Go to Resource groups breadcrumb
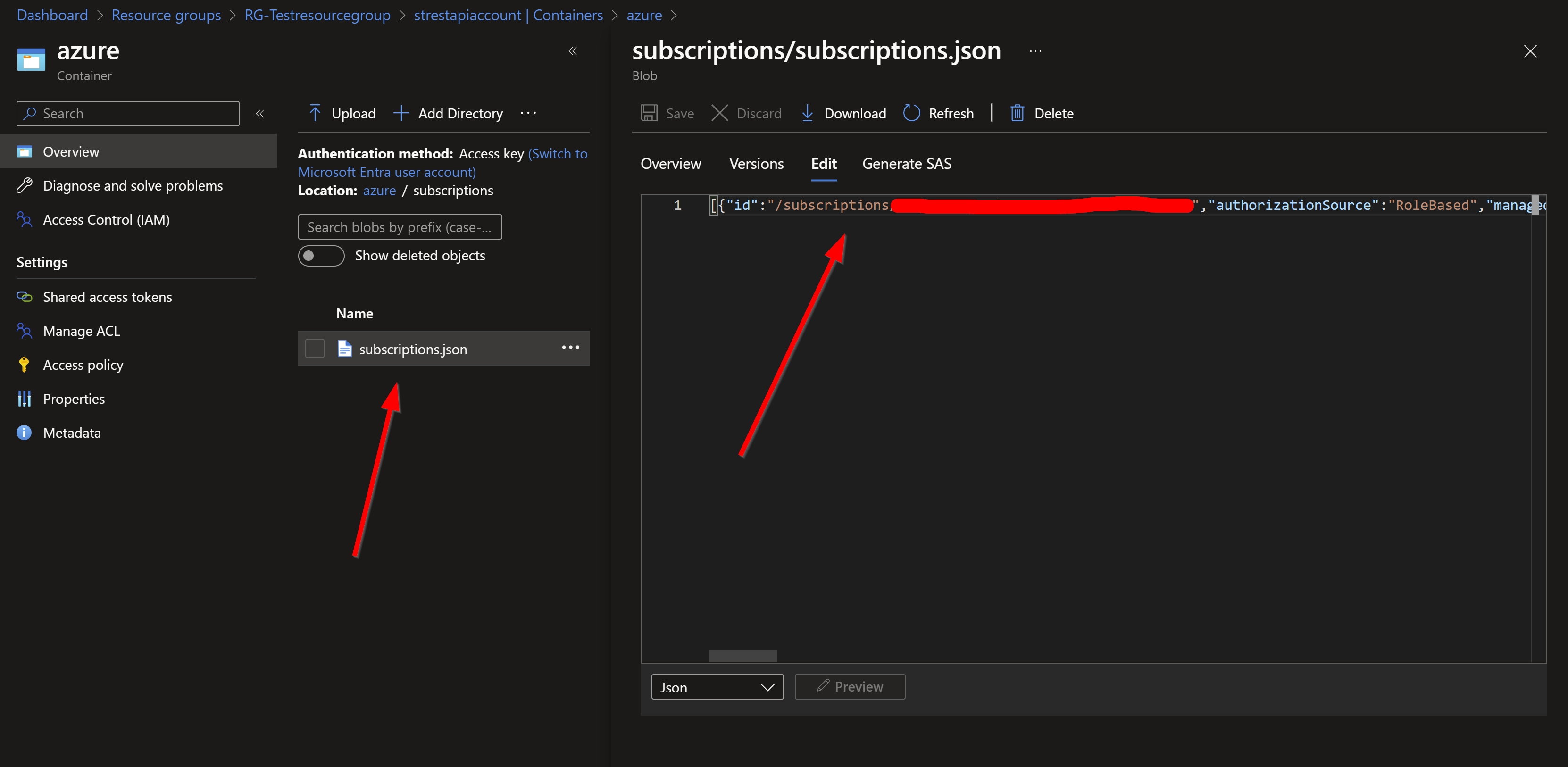The image size is (1568, 767). pos(166,15)
